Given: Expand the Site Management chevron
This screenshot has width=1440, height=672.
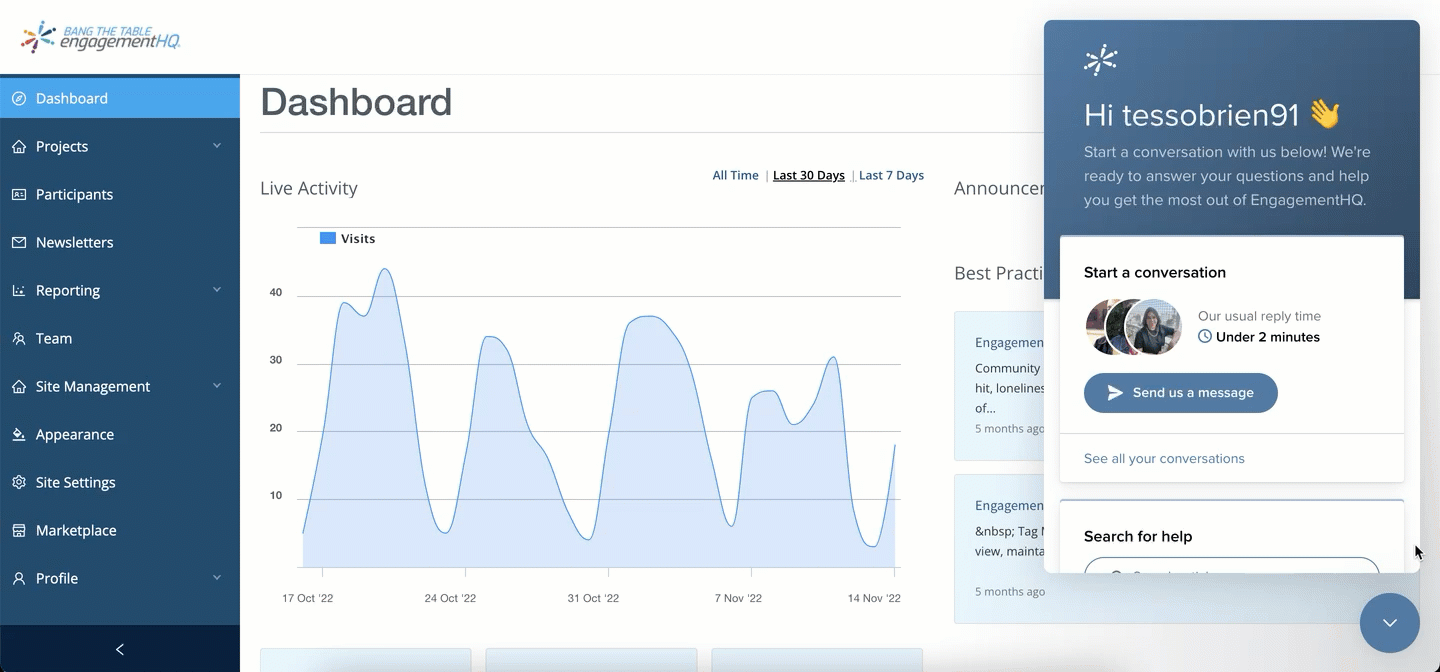Looking at the screenshot, I should [x=217, y=386].
